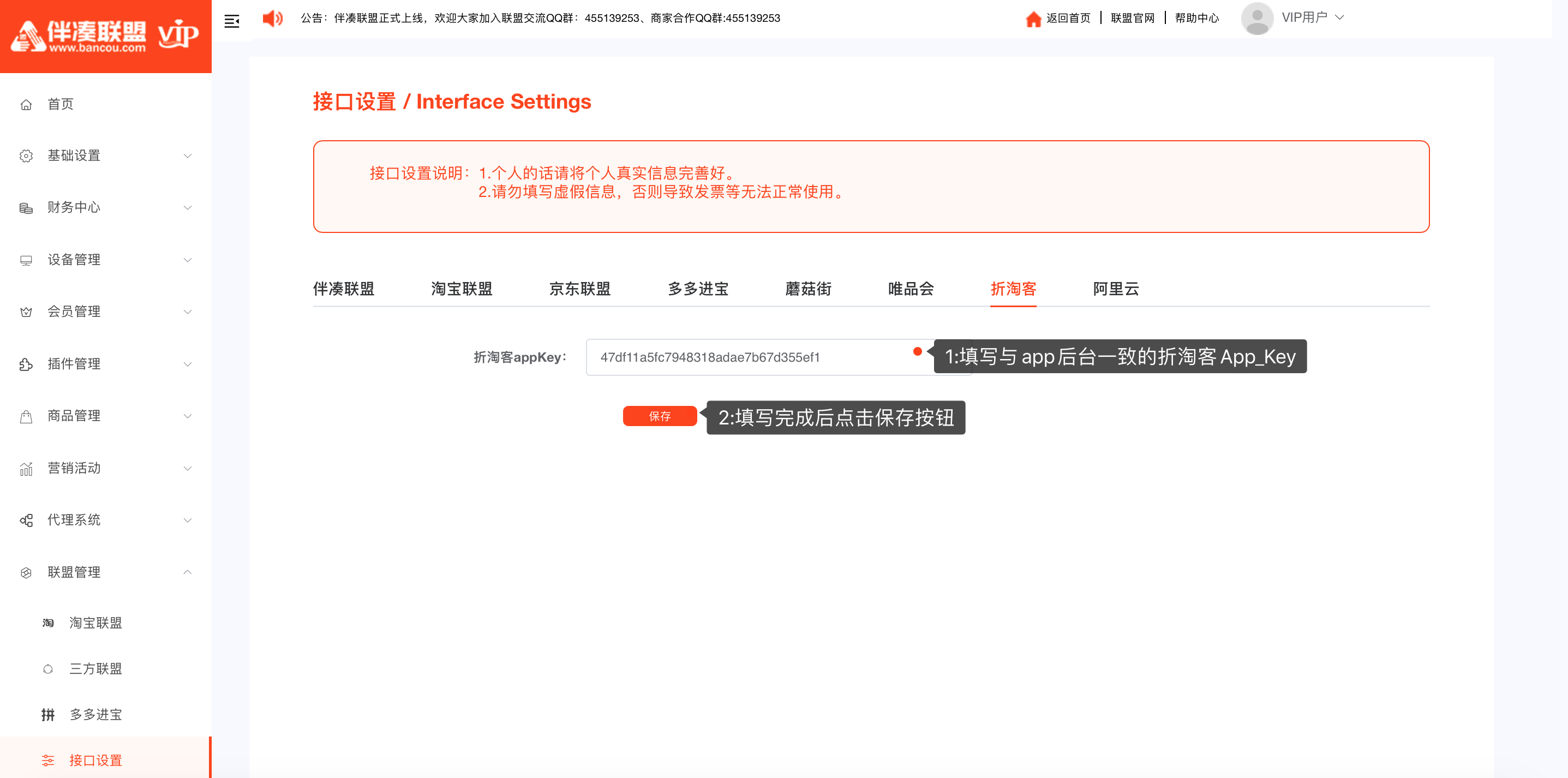
Task: Click the 基础设置 gear icon
Action: pos(26,156)
